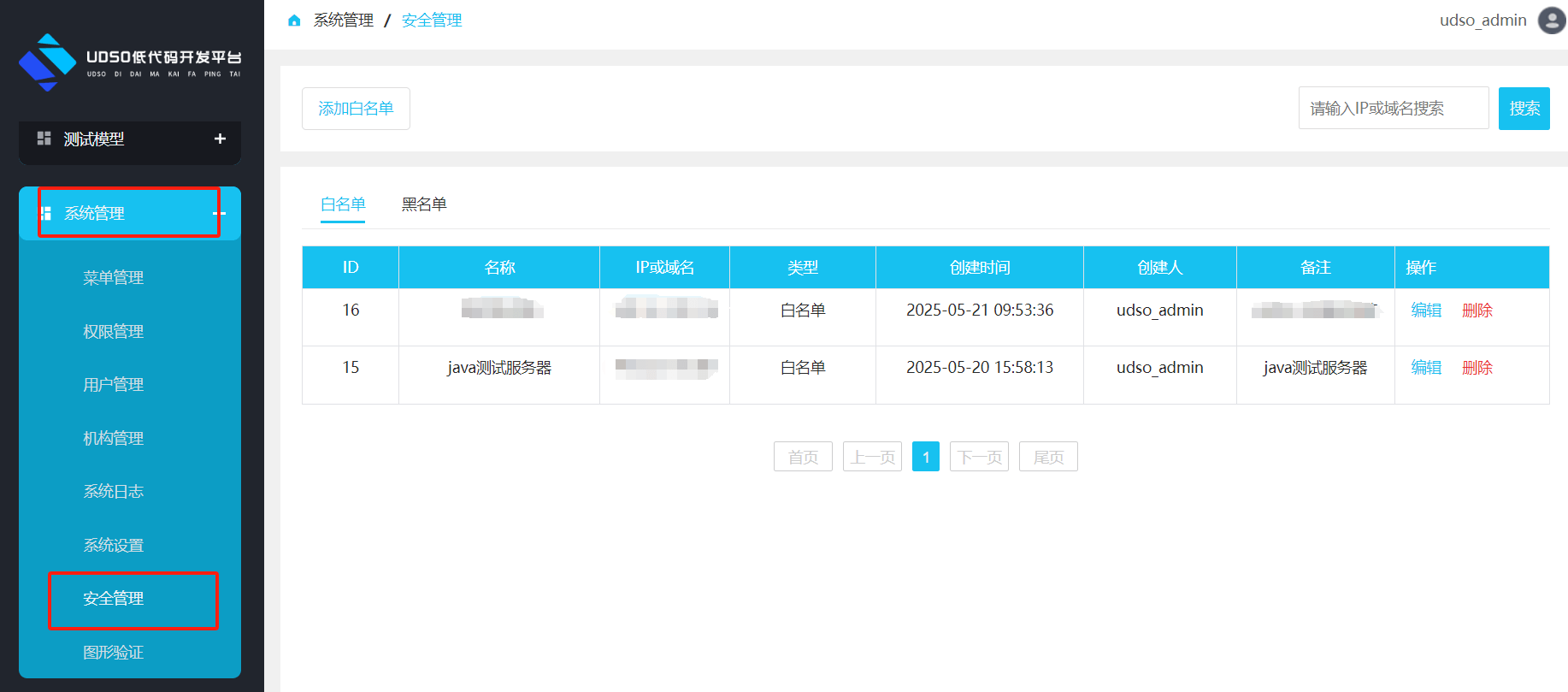Click the IP or domain search field
Image resolution: width=1568 pixels, height=692 pixels.
click(1393, 109)
